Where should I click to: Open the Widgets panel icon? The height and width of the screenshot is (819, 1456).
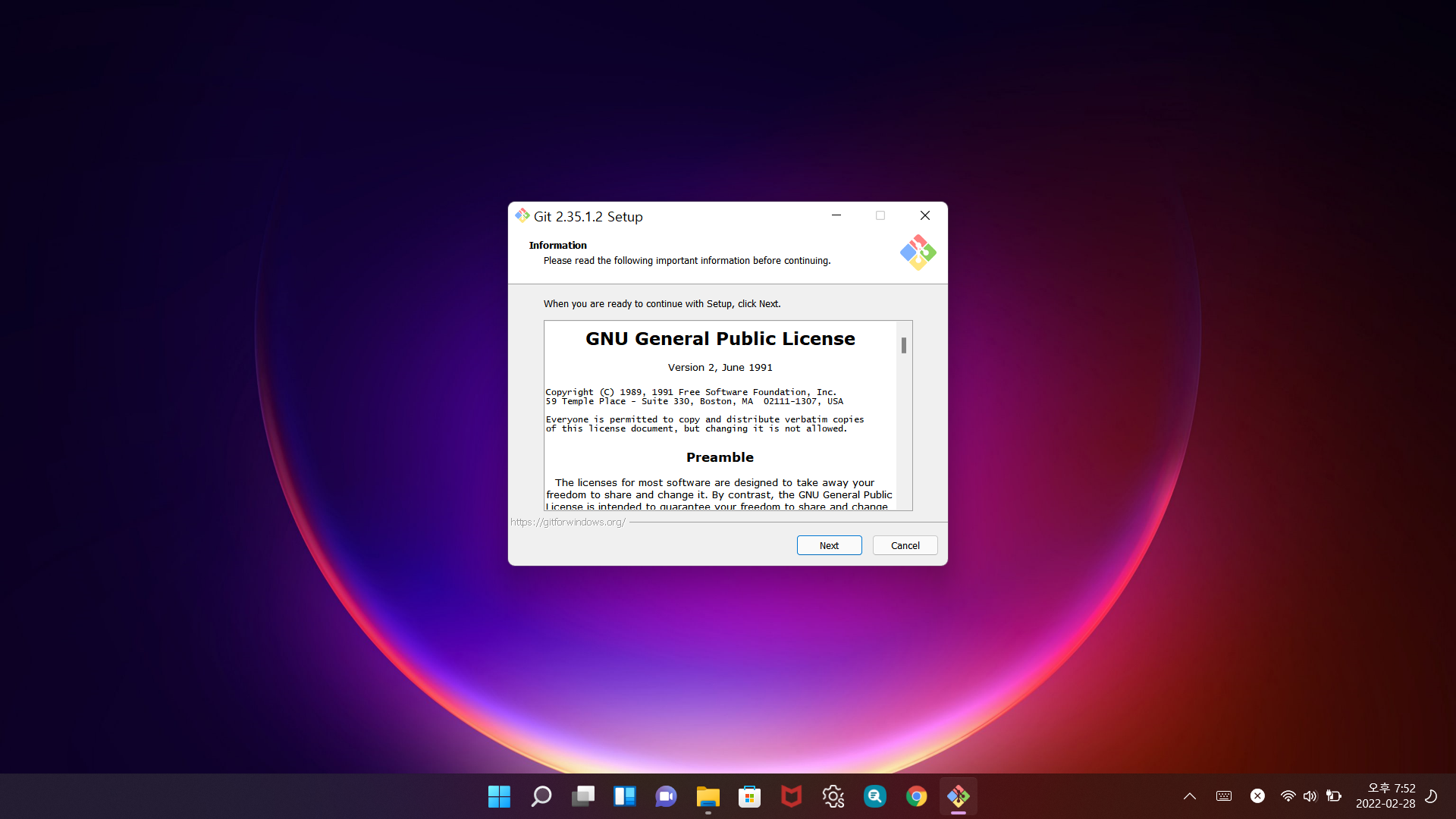(x=624, y=796)
